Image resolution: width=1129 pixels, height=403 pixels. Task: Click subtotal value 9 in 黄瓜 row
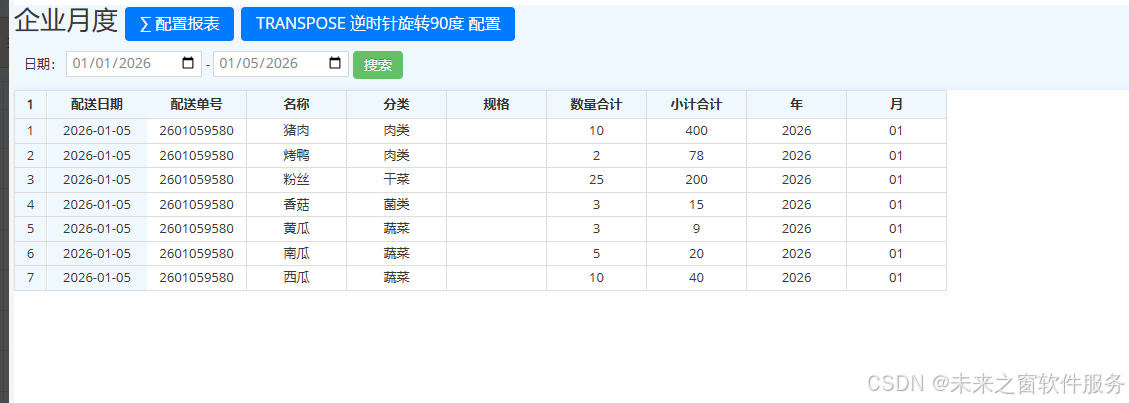[697, 229]
